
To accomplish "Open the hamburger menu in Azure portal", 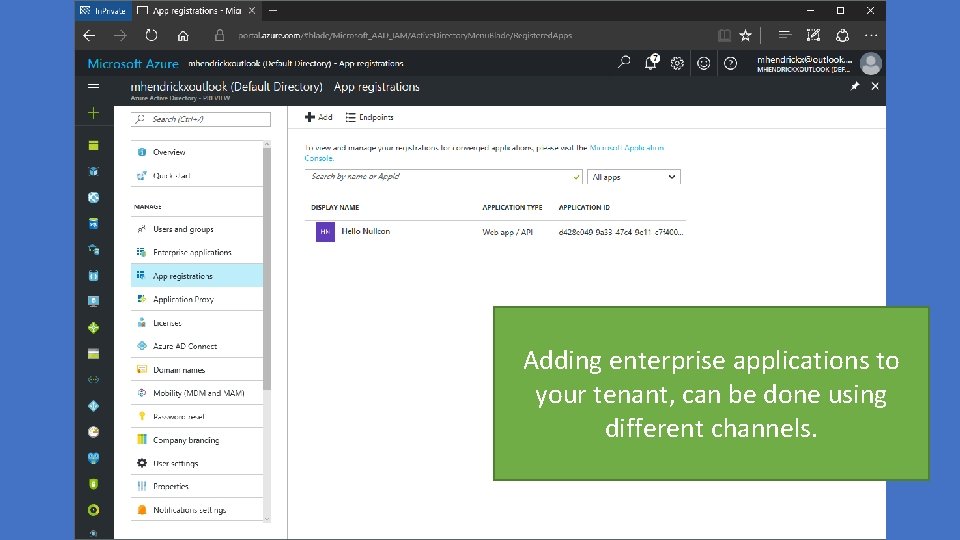I will [93, 86].
